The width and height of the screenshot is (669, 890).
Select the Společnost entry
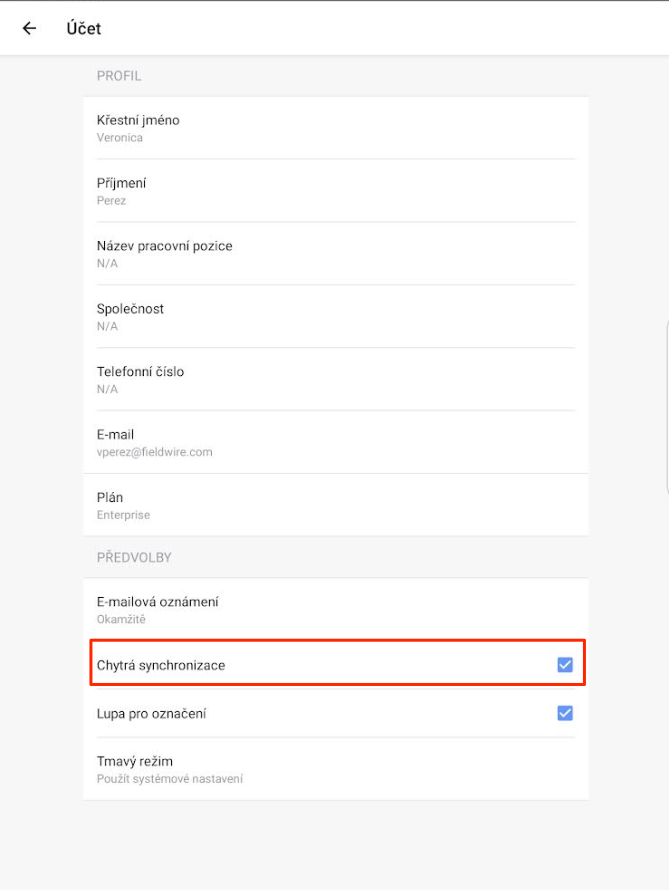click(335, 317)
